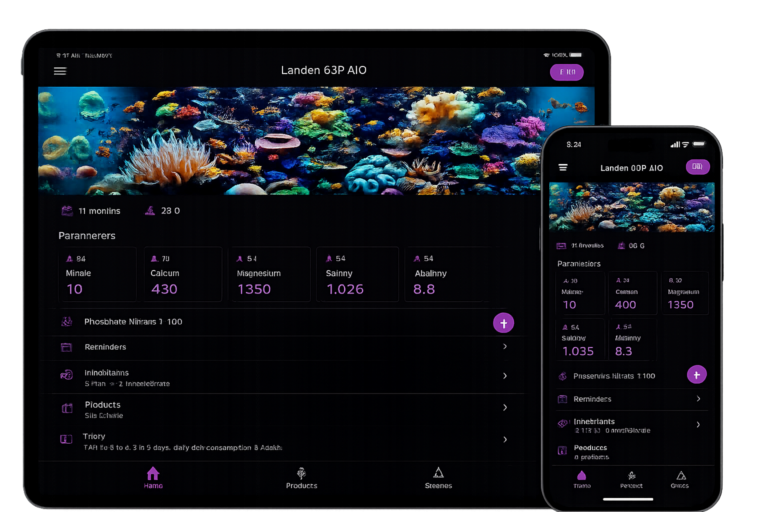Select the Magnesium 1350 parameter card on tablet
768x512 pixels.
tap(270, 274)
